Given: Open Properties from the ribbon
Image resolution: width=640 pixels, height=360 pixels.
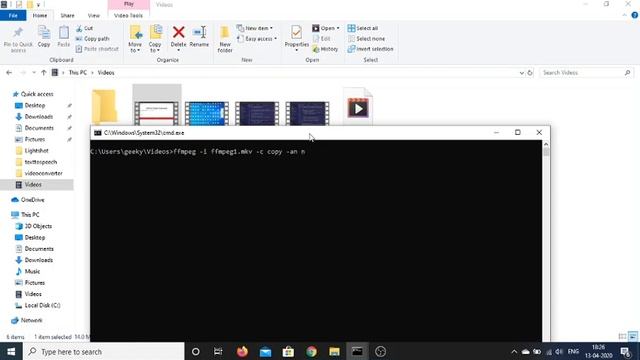Looking at the screenshot, I should coord(297,38).
